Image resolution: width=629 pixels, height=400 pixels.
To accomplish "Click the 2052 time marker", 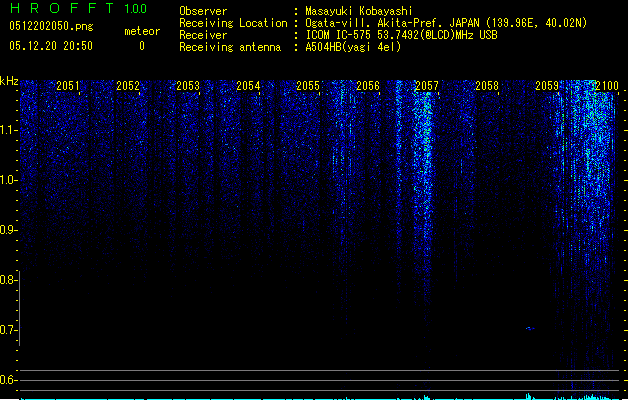I will (128, 85).
